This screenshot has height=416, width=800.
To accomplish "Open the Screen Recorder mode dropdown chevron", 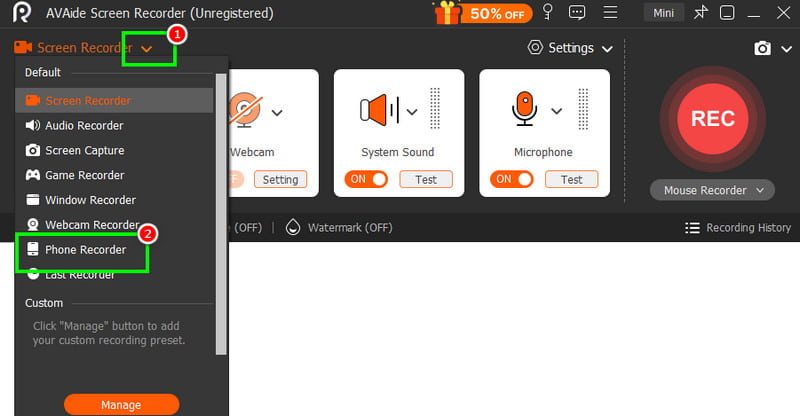I will pyautogui.click(x=147, y=49).
